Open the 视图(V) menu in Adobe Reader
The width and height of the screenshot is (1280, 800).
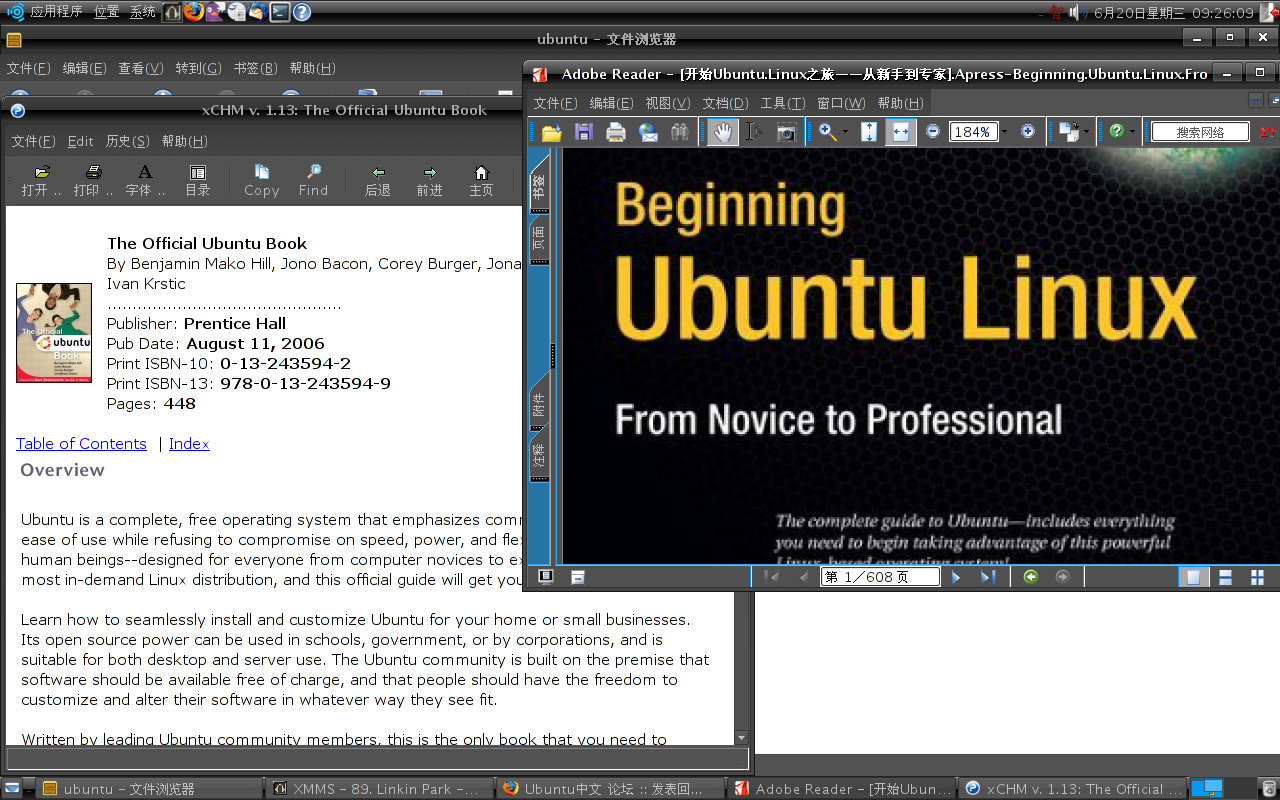pyautogui.click(x=667, y=103)
